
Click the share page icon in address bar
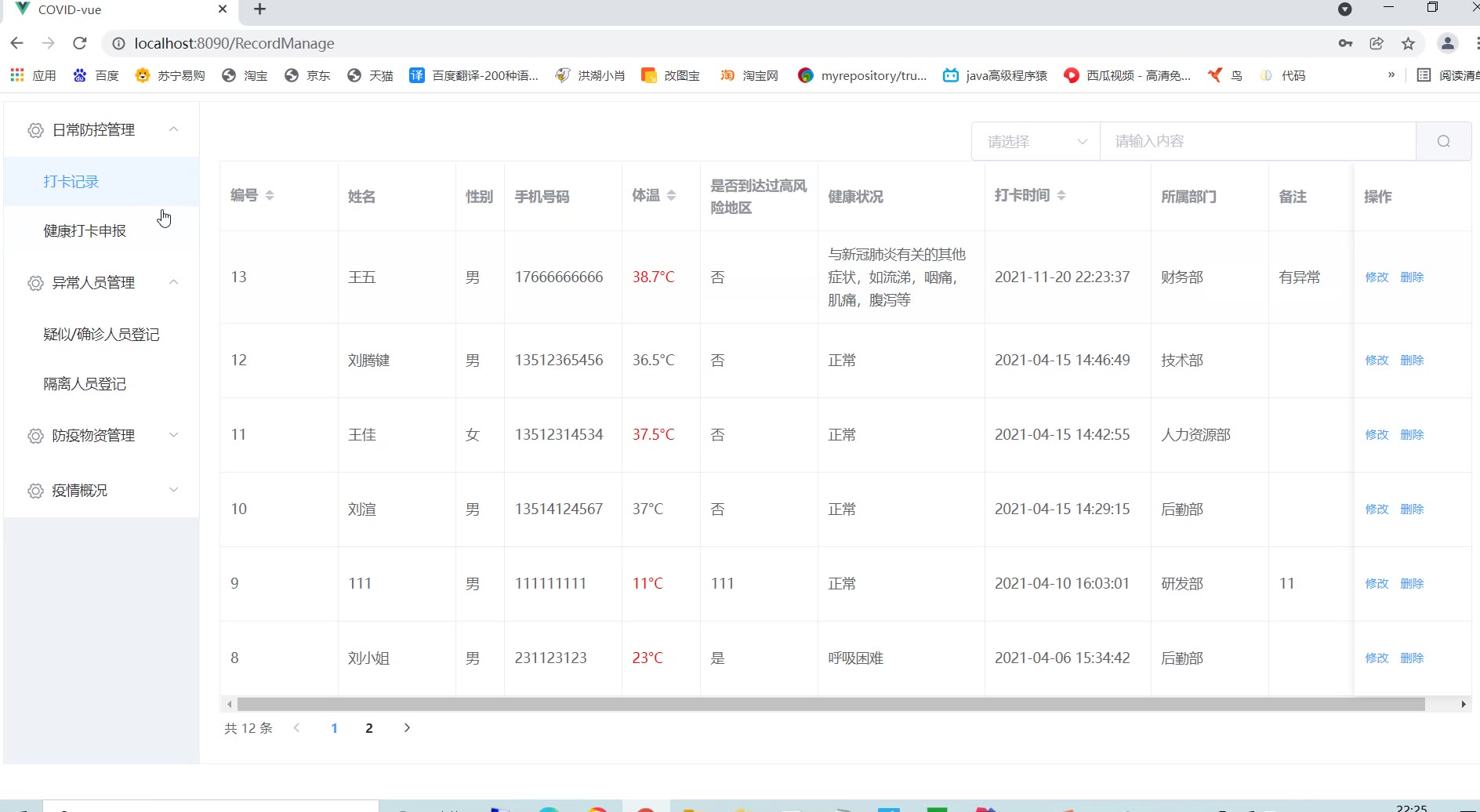tap(1377, 43)
